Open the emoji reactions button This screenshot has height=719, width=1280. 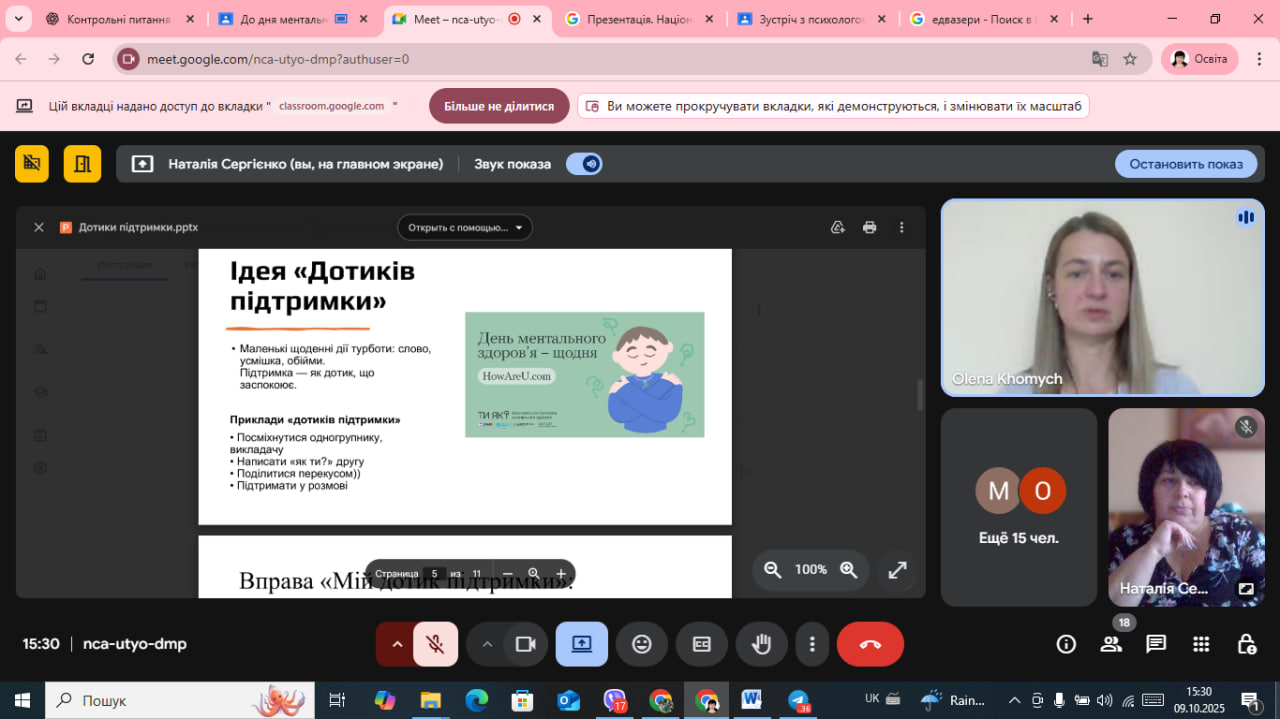[x=642, y=644]
